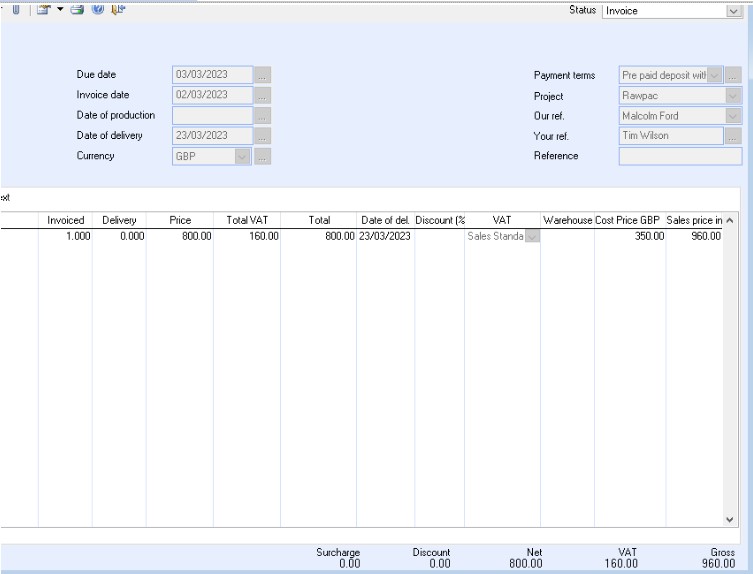Screen dimensions: 753x574
Task: Open help with the question mark icon
Action: coord(97,9)
